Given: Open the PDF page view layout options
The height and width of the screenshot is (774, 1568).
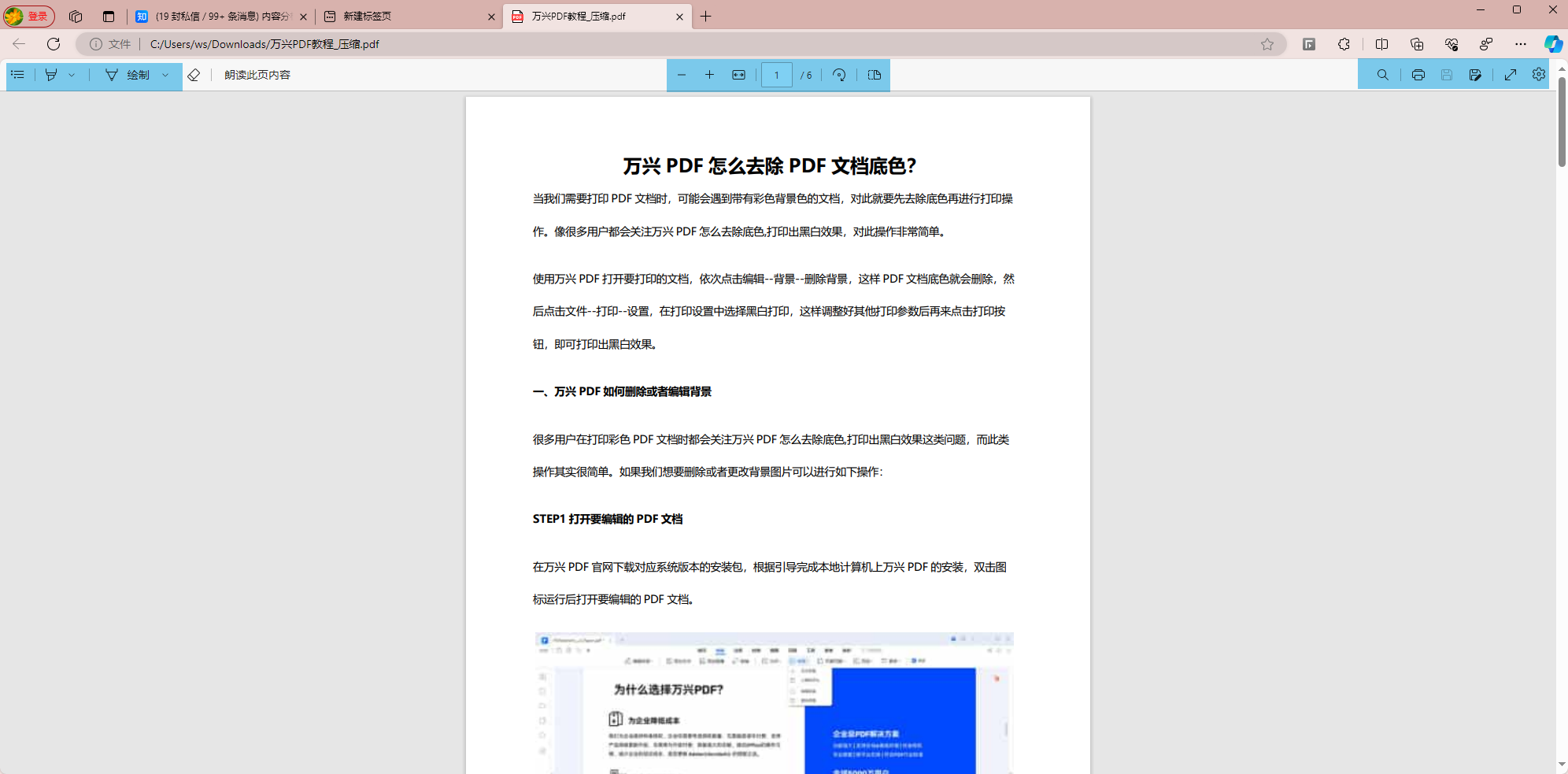Looking at the screenshot, I should (875, 75).
